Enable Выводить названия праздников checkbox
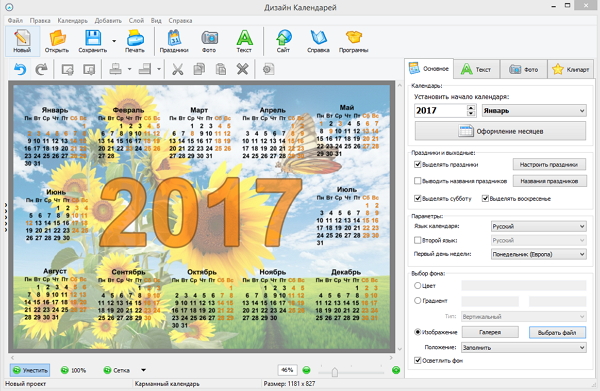The width and height of the screenshot is (600, 391). 418,181
